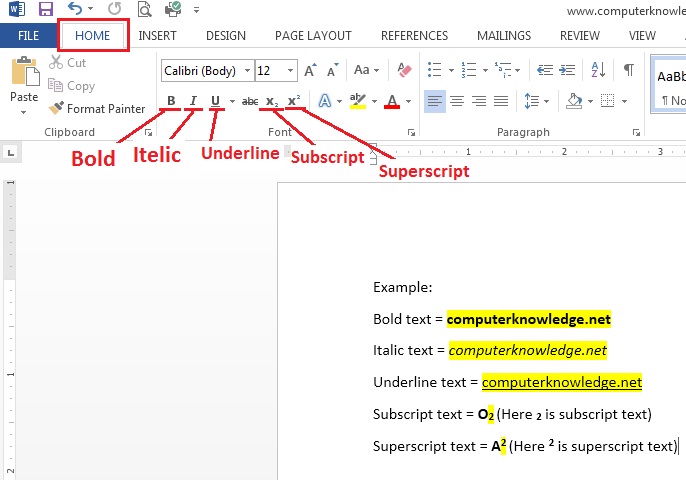Toggle Italic formatting
The image size is (686, 480).
(193, 101)
